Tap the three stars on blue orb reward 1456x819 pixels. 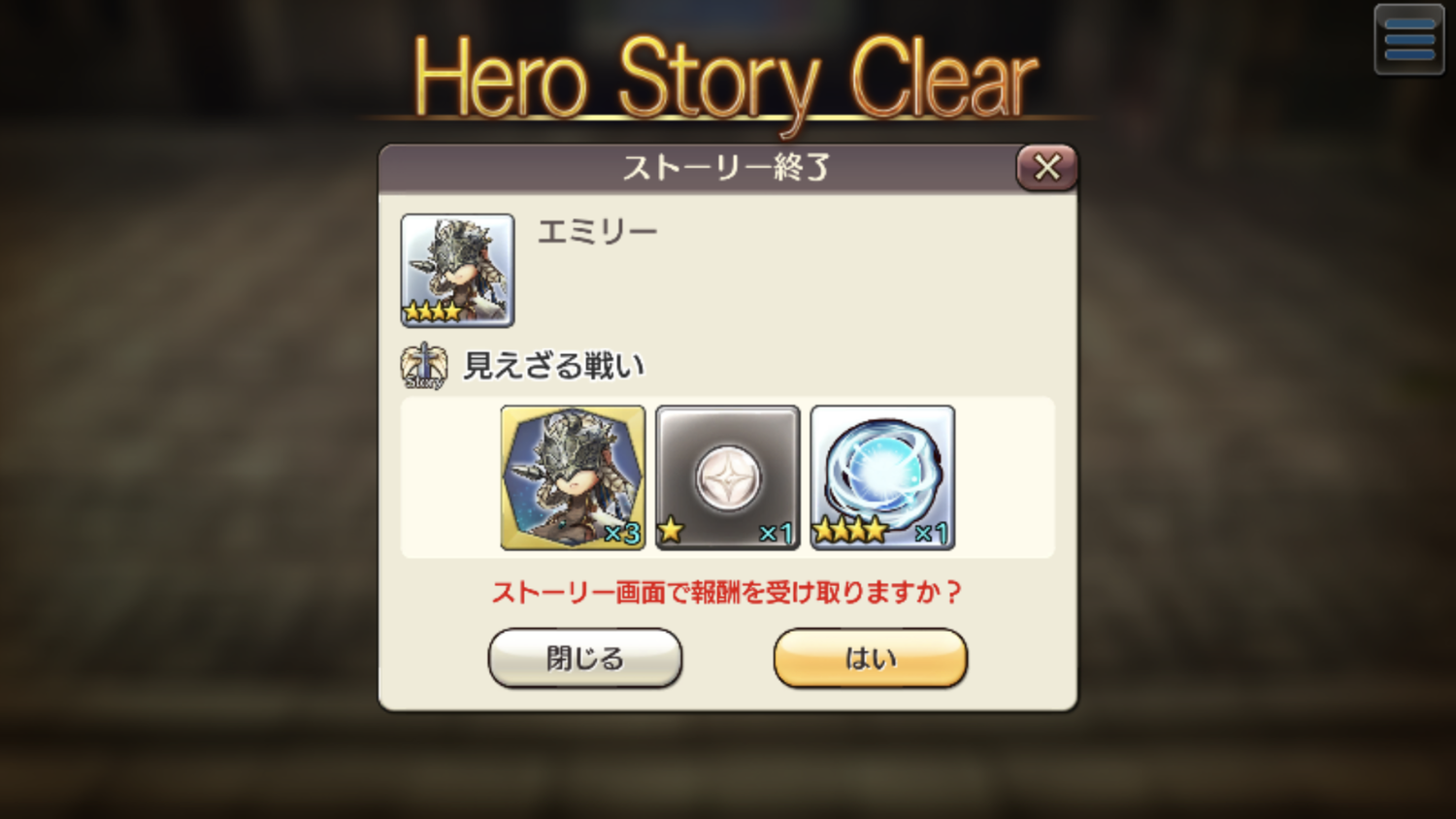point(850,530)
